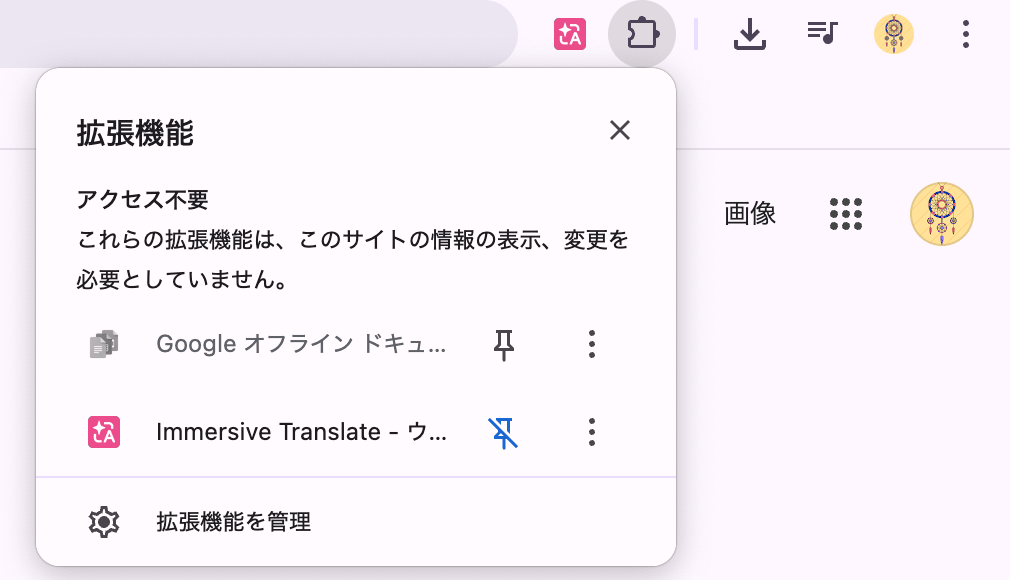Open options menu for Immersive Translate
The width and height of the screenshot is (1010, 580).
coord(591,432)
